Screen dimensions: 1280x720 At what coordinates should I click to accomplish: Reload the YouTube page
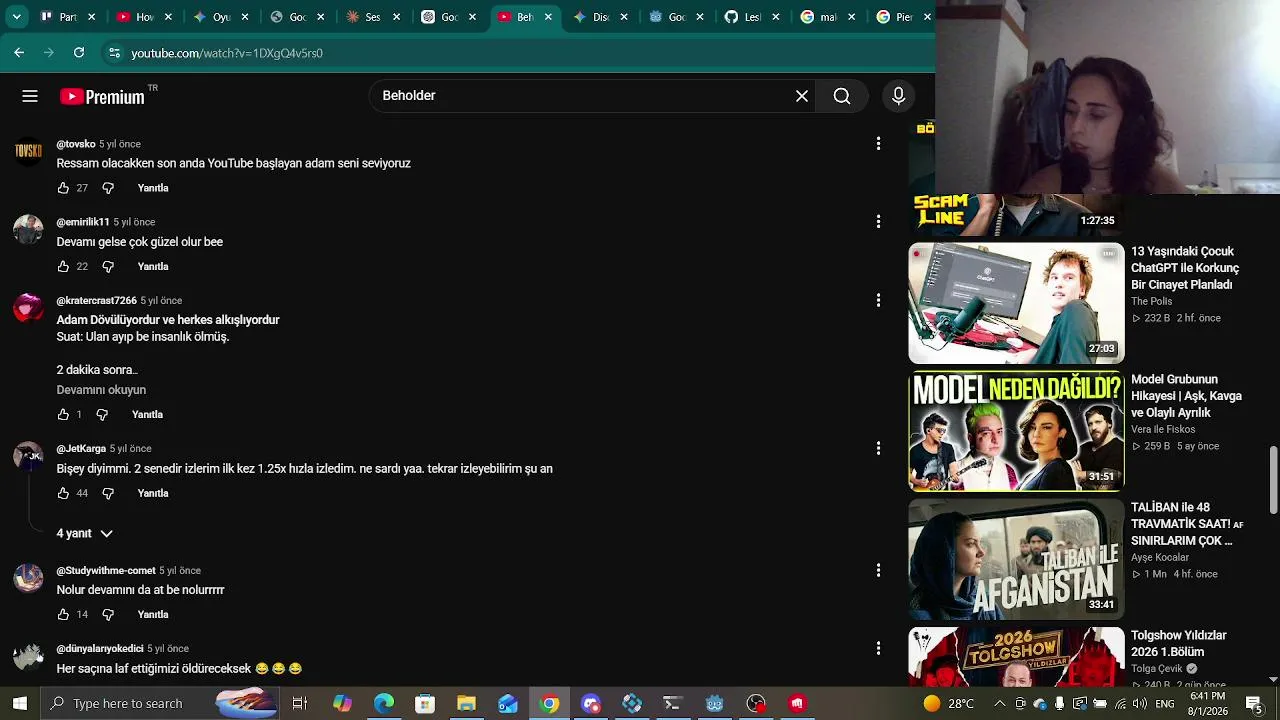[x=79, y=53]
